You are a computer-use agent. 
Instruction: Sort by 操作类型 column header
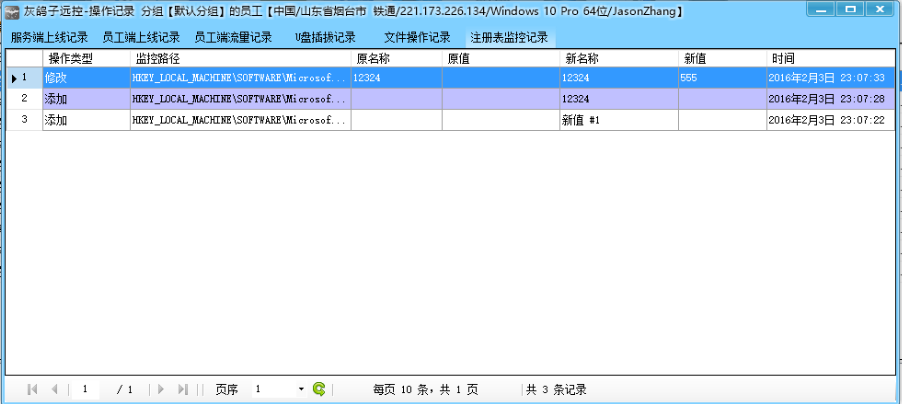71,59
